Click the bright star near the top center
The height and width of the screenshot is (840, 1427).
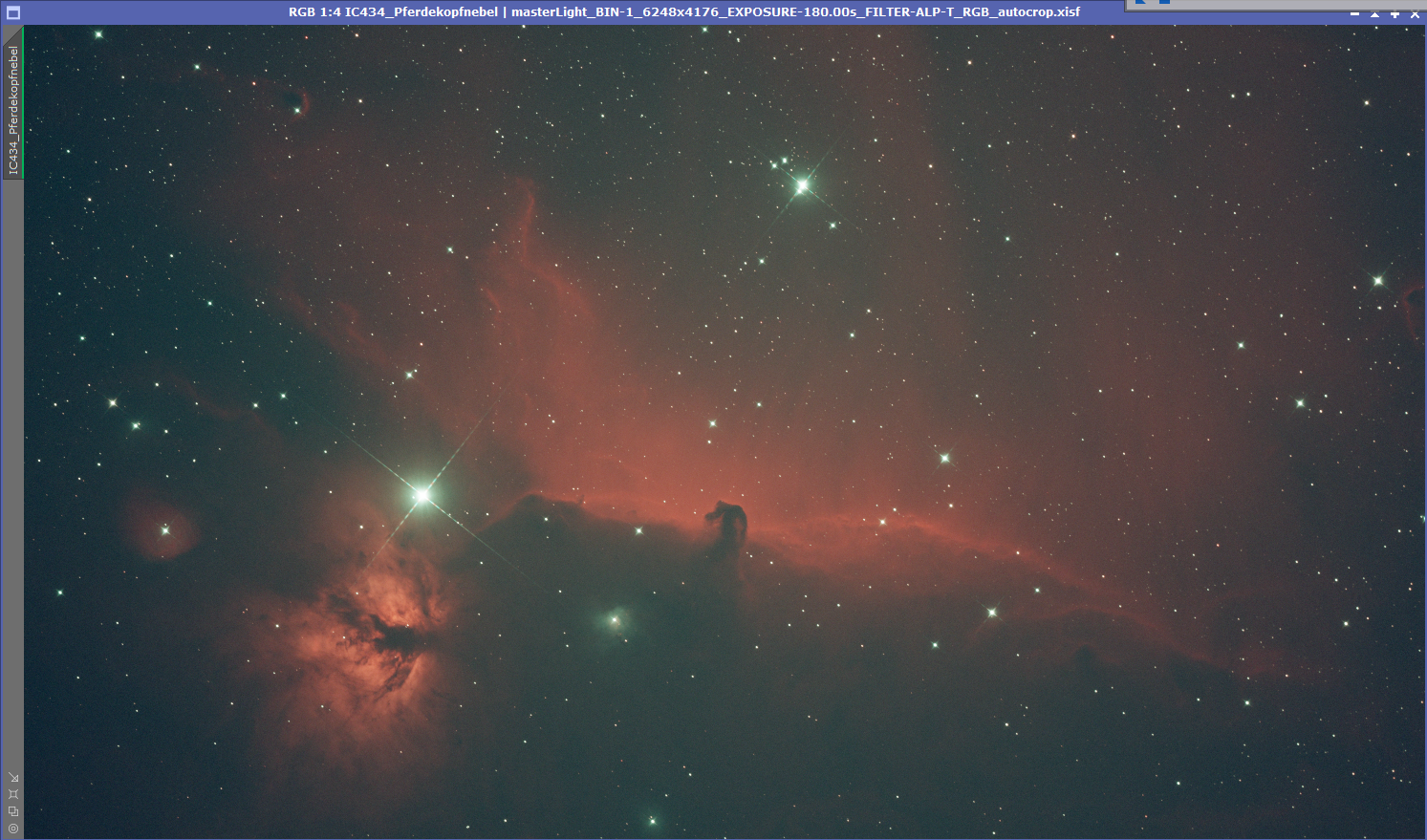click(x=802, y=185)
